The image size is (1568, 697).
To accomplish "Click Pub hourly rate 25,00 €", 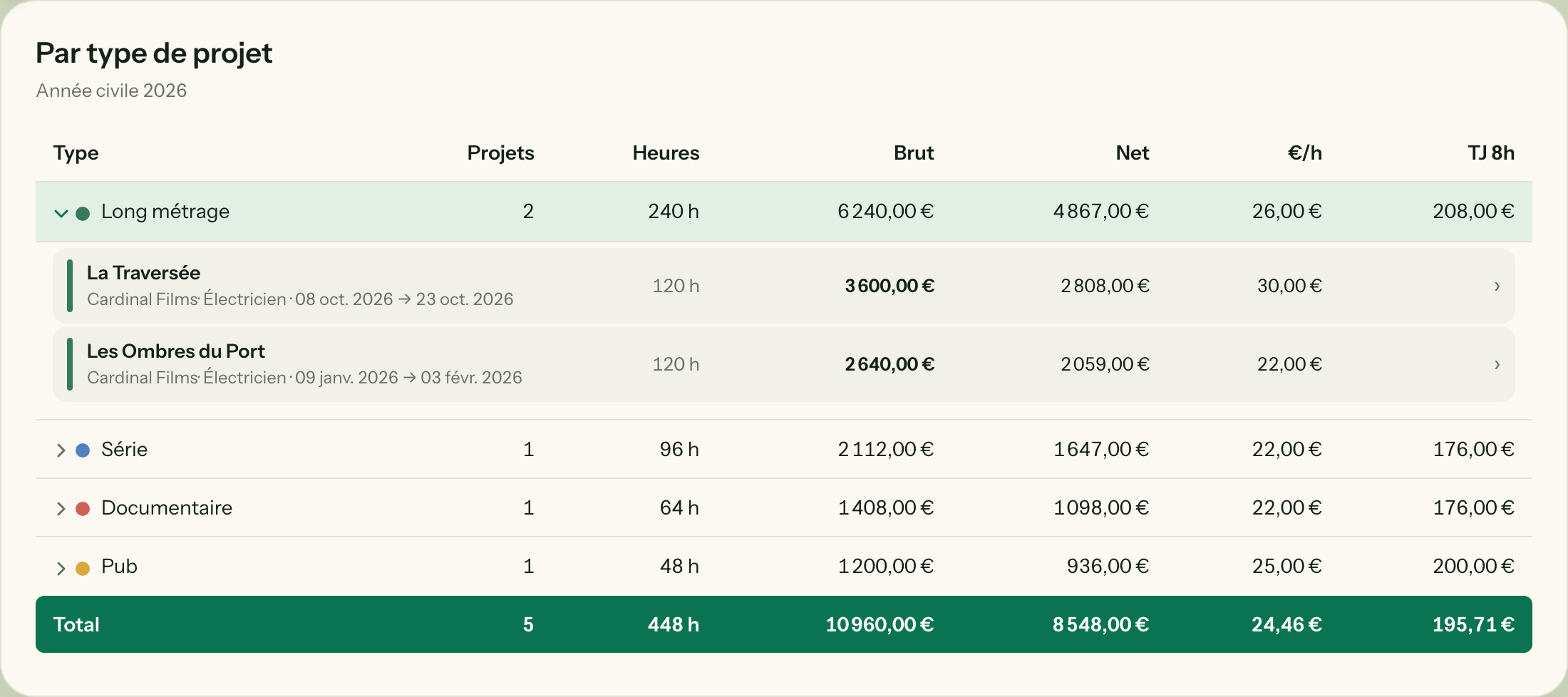I will [x=1287, y=566].
